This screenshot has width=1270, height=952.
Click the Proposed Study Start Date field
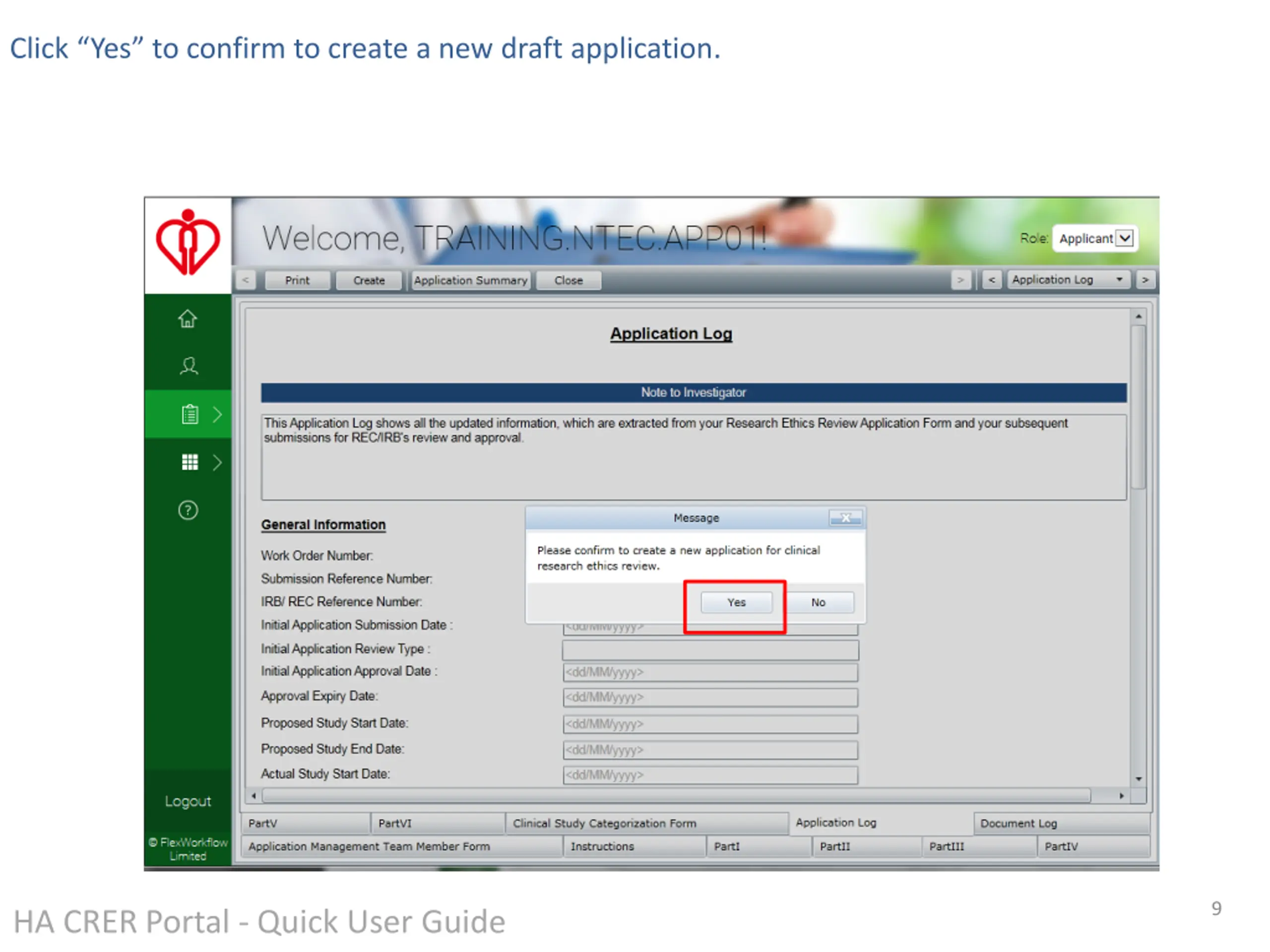pos(709,723)
